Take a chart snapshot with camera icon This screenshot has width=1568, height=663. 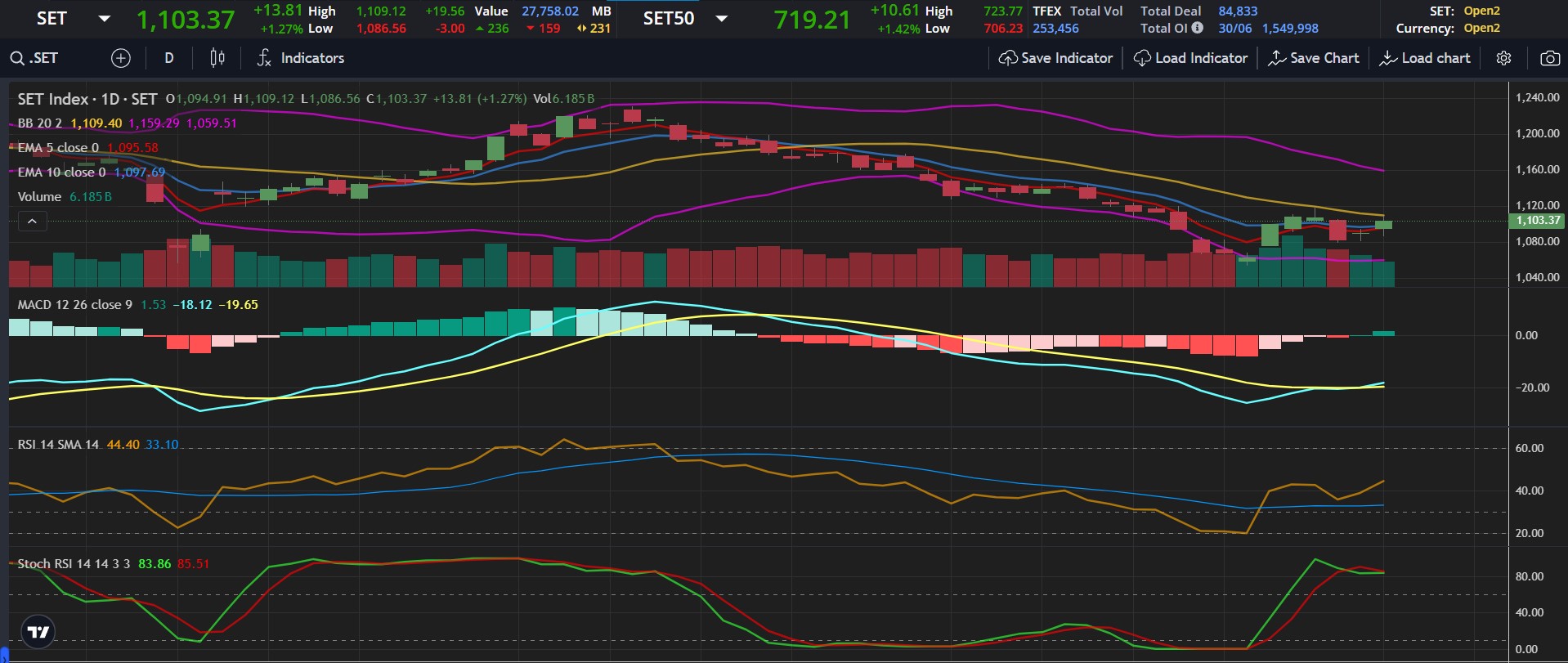(x=1549, y=58)
